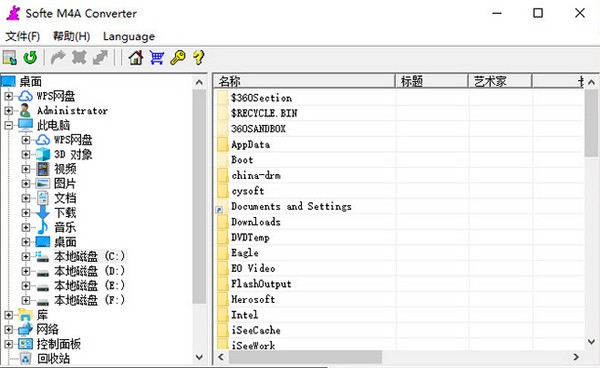
Task: Select the 桌面 root tree item
Action: (31, 81)
